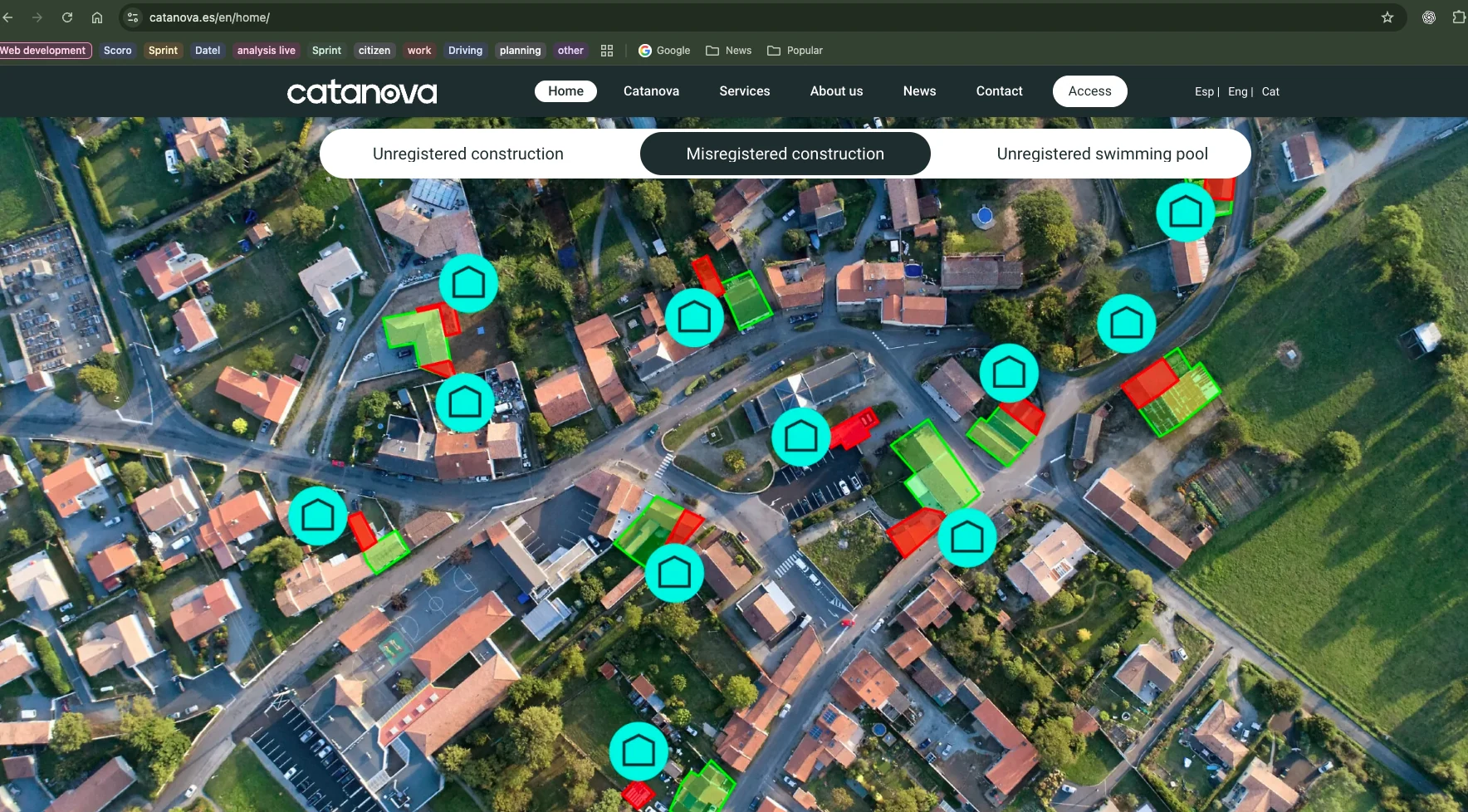Open the work bookmark group

[419, 51]
